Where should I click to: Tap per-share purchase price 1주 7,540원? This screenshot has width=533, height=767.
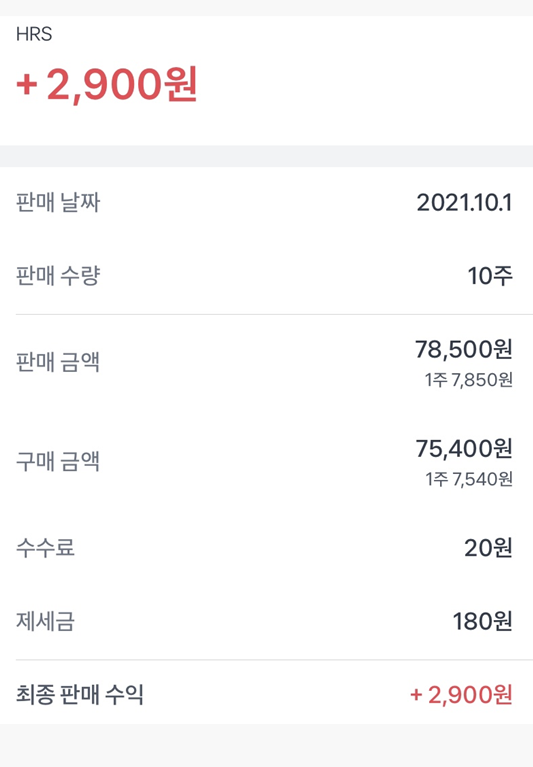(469, 479)
